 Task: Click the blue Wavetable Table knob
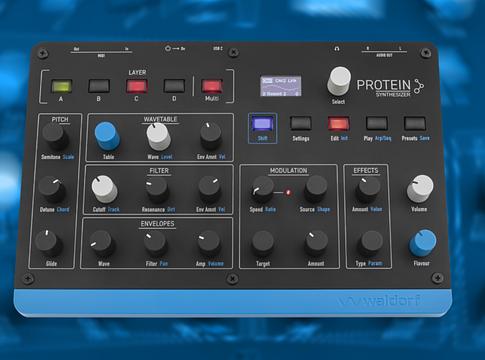(x=107, y=136)
